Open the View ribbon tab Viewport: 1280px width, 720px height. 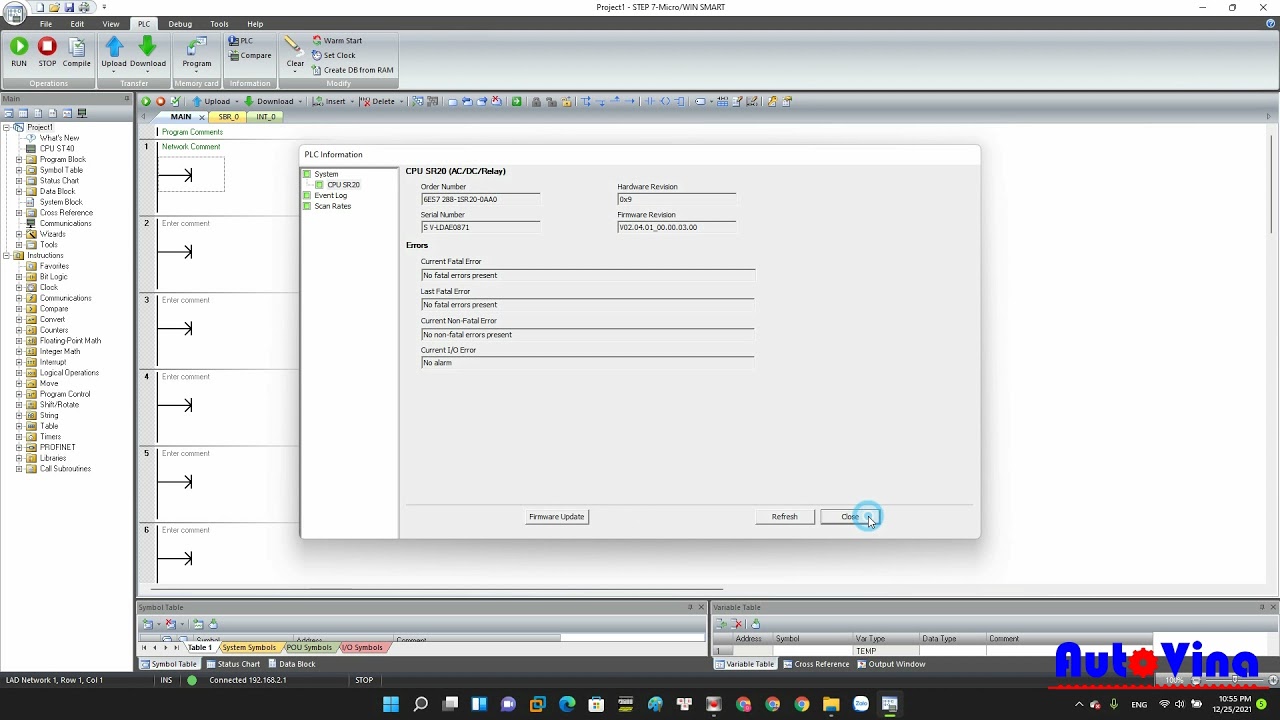(x=111, y=24)
